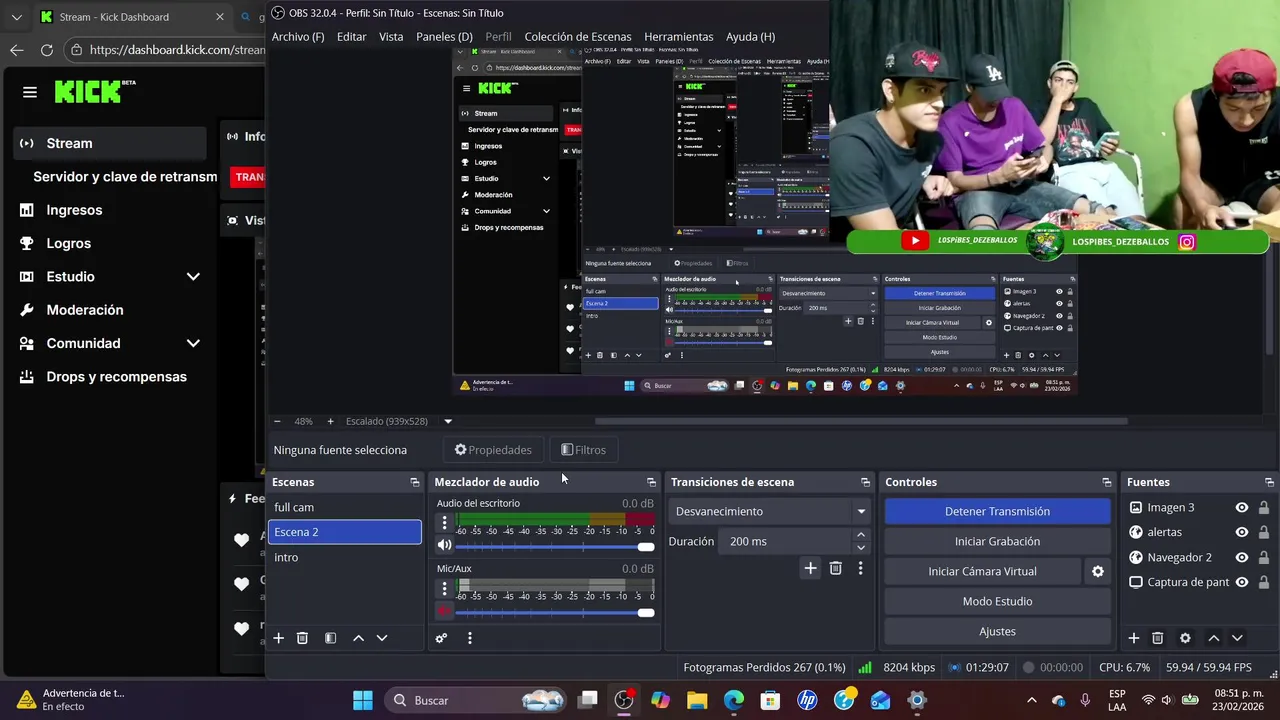
Task: Unmute the Mic/Aux speaker icon
Action: (444, 611)
